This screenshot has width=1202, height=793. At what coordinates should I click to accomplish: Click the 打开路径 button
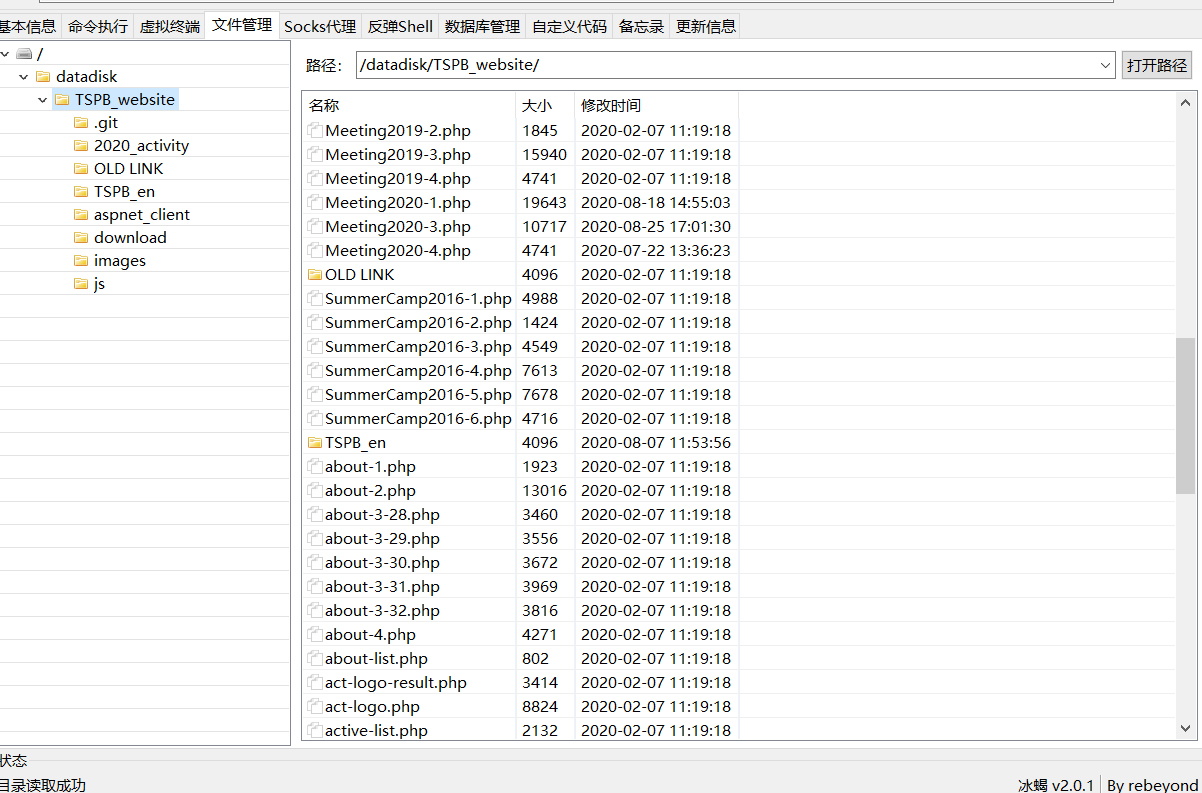tap(1157, 65)
